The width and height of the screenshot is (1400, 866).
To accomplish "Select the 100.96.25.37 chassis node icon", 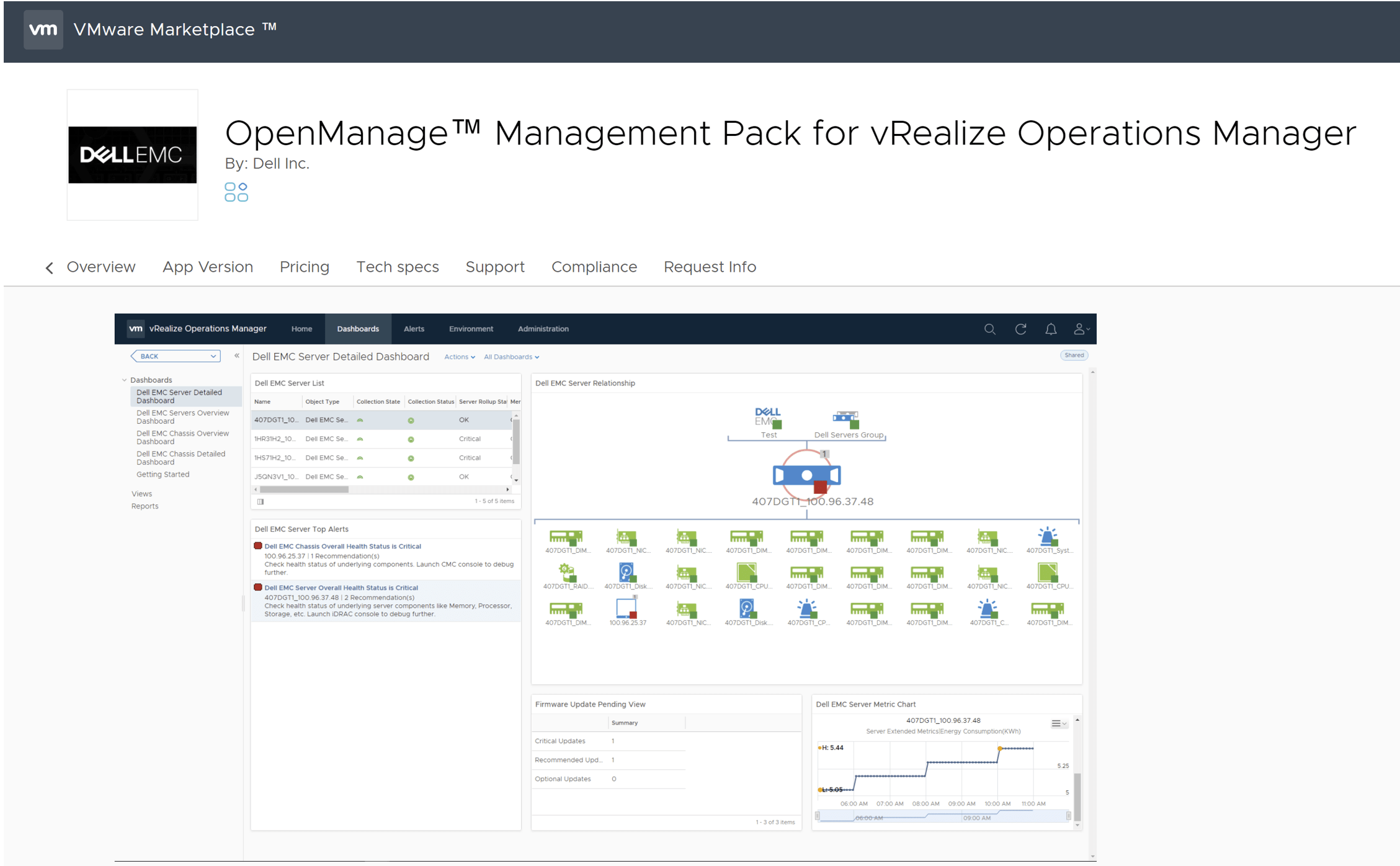I will 626,608.
